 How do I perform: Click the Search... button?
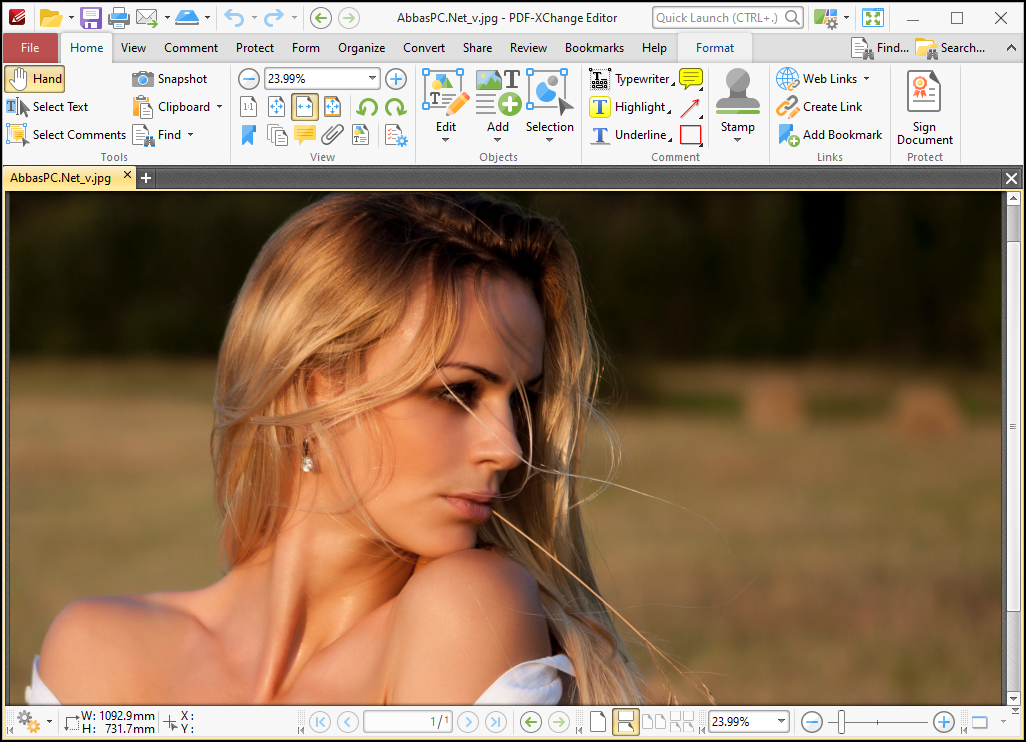coord(950,48)
